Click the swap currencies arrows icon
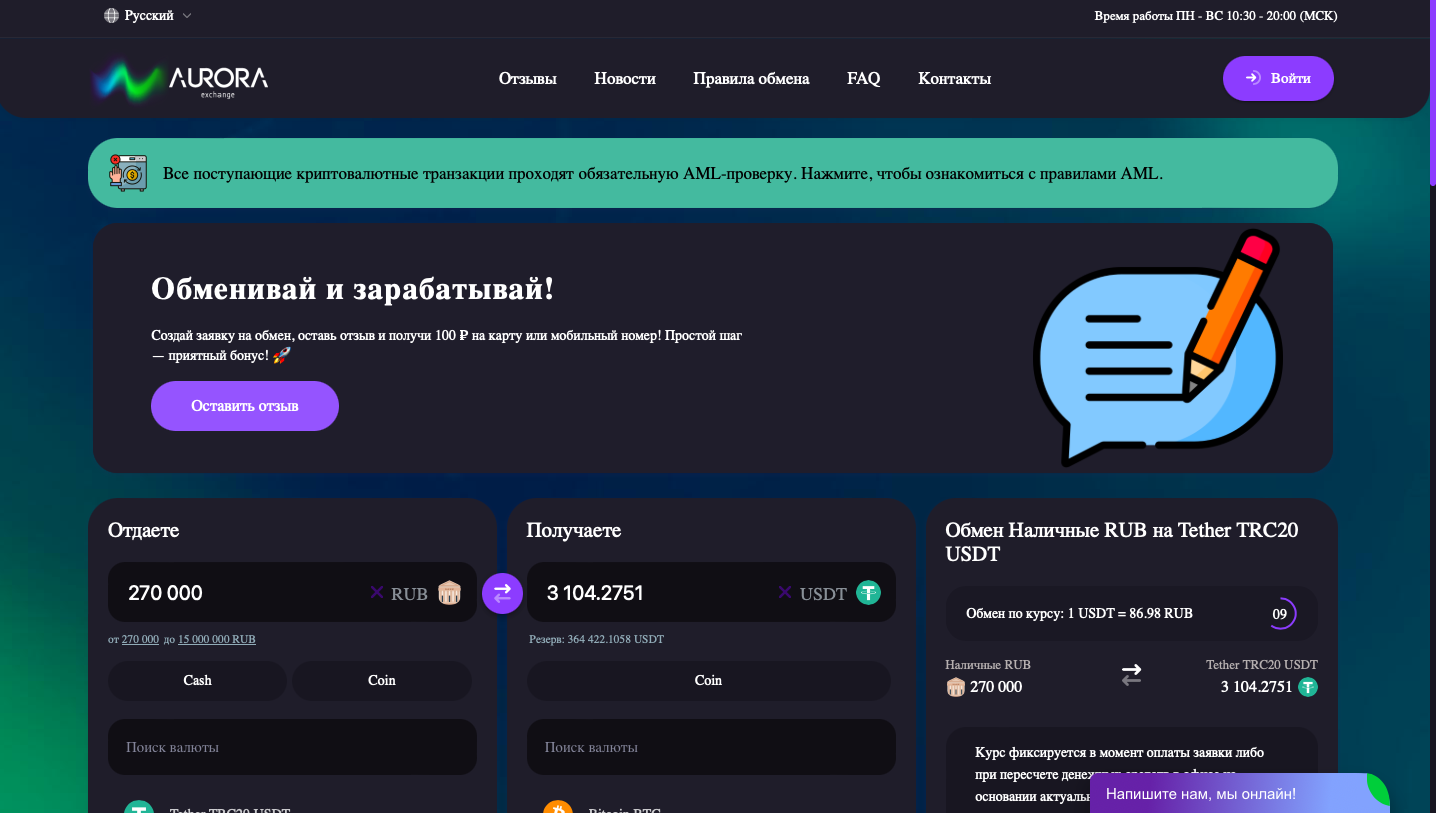The height and width of the screenshot is (813, 1436). coord(502,592)
